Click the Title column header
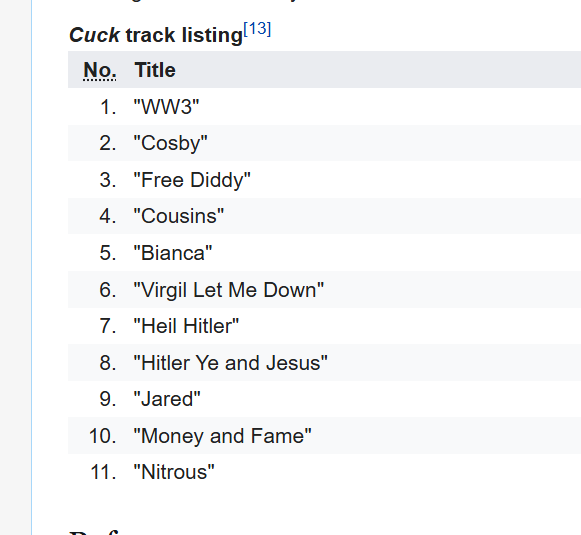The height and width of the screenshot is (535, 581). [155, 70]
